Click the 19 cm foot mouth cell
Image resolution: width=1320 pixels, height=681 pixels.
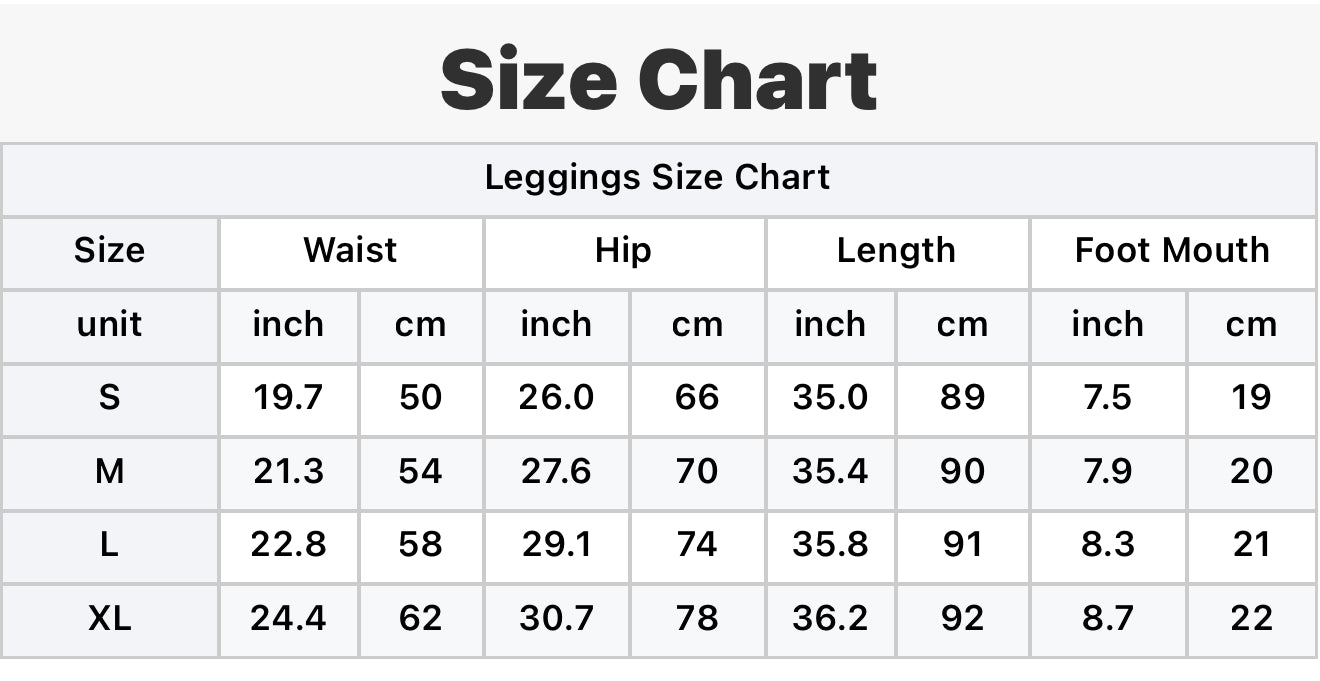[x=1251, y=398]
